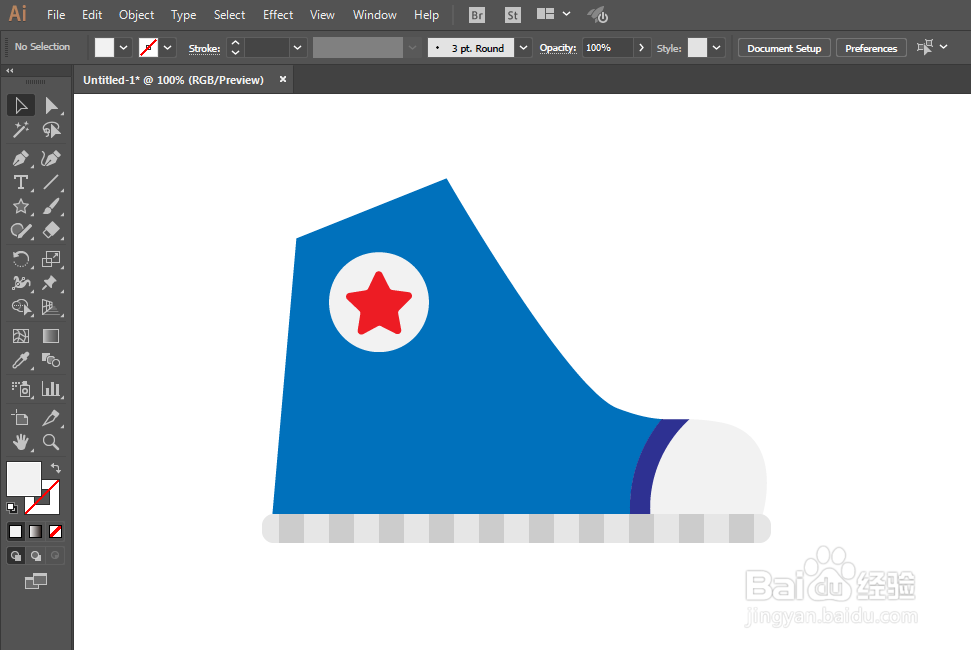Activate the Zoom tool
This screenshot has height=650, width=971.
51,442
